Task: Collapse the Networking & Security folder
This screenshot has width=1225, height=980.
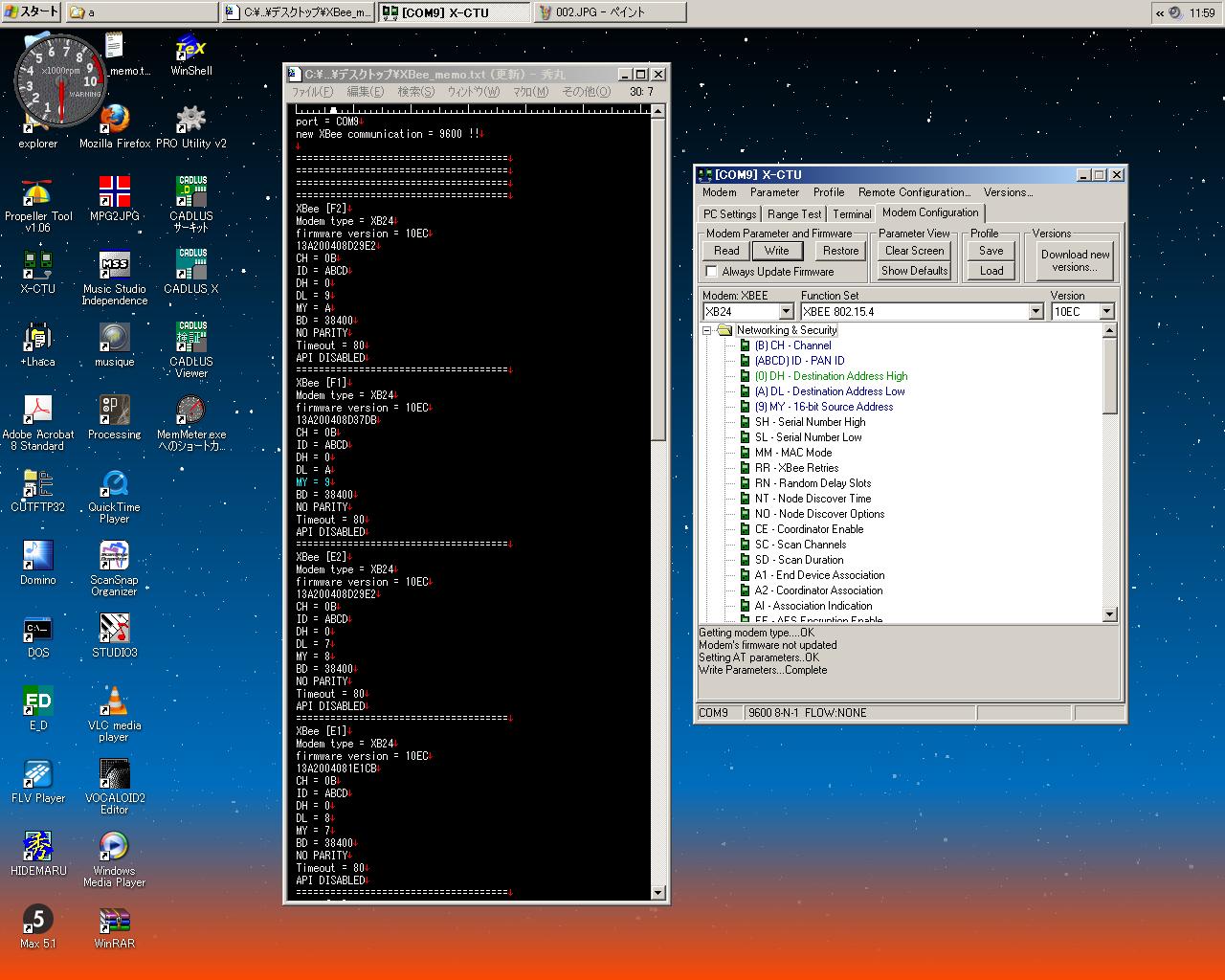Action: pyautogui.click(x=707, y=330)
